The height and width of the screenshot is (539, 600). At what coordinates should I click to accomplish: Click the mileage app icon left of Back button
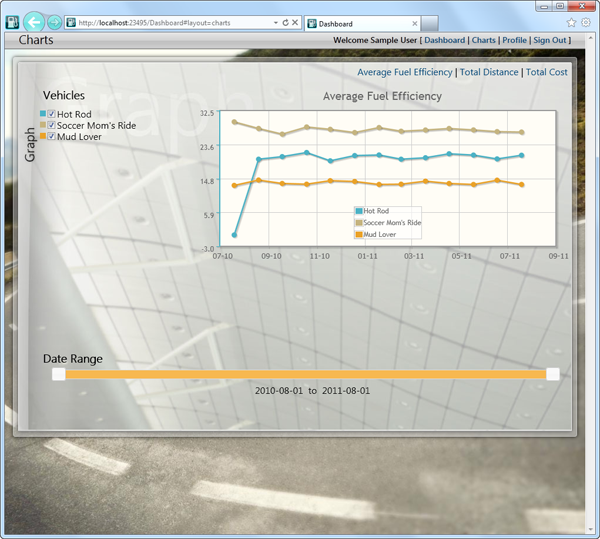[13, 23]
